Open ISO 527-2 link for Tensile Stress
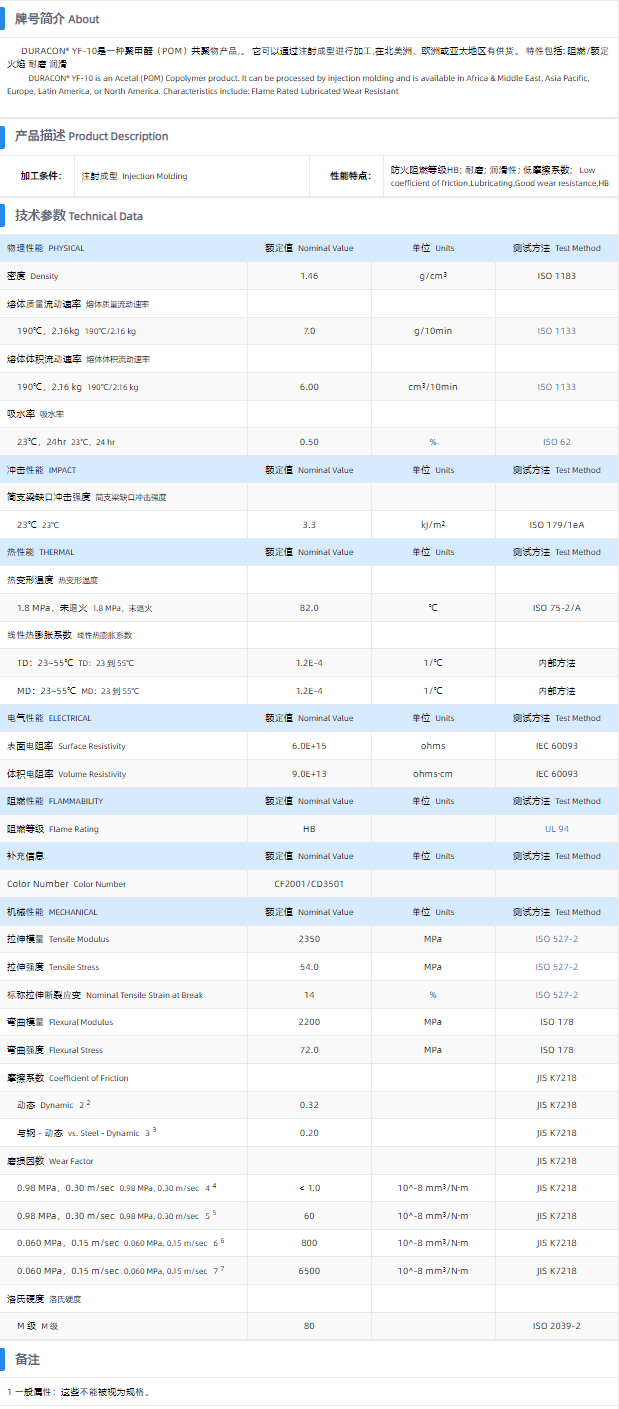 [x=556, y=967]
